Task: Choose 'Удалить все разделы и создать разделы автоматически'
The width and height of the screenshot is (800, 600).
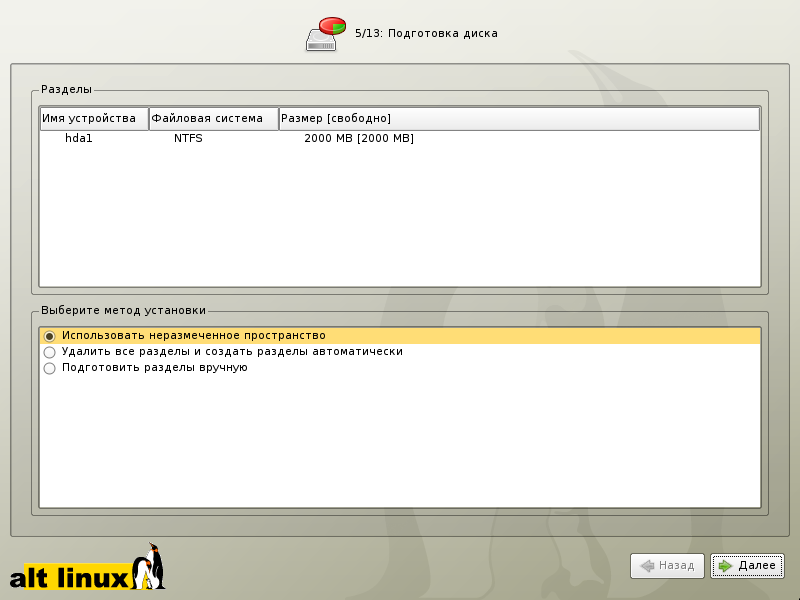Action: click(49, 352)
